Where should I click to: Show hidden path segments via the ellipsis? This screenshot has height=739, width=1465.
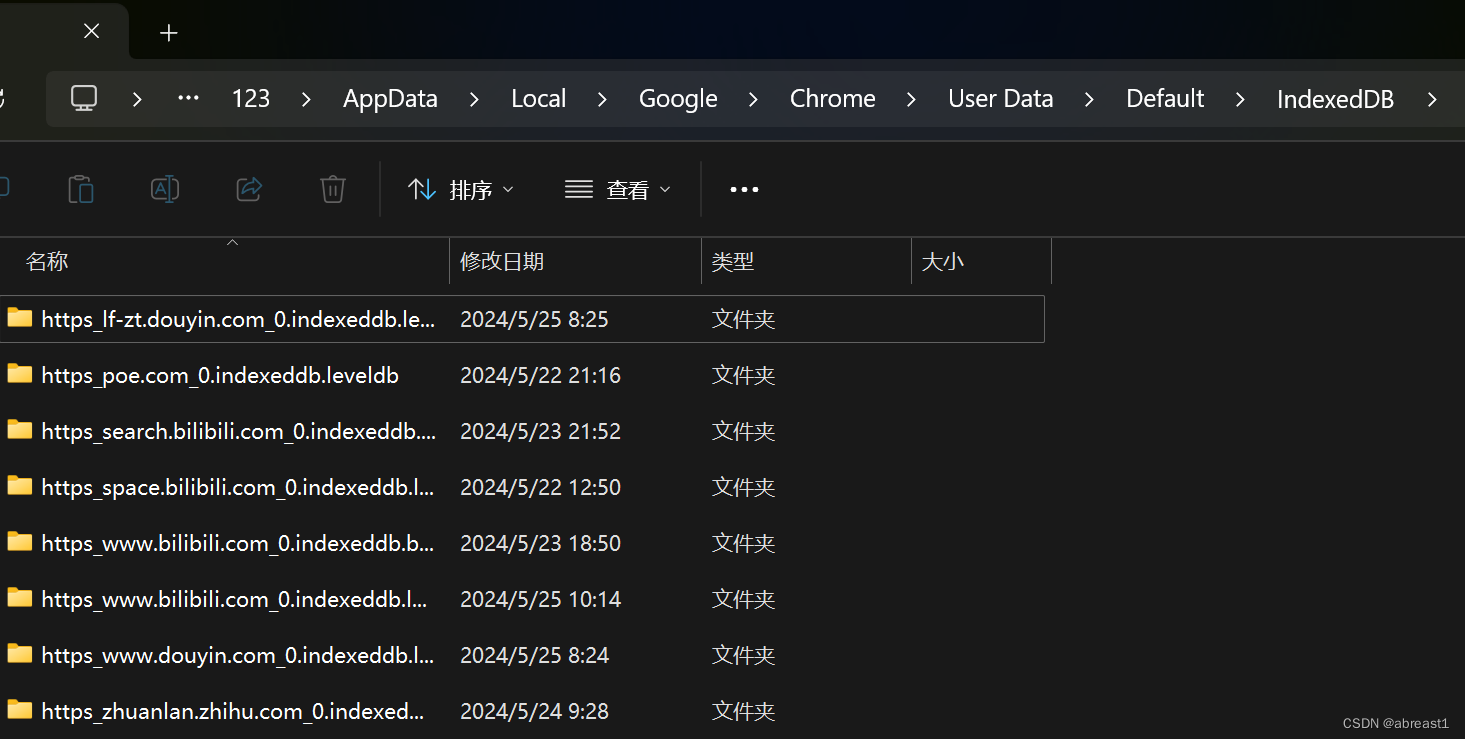coord(188,98)
